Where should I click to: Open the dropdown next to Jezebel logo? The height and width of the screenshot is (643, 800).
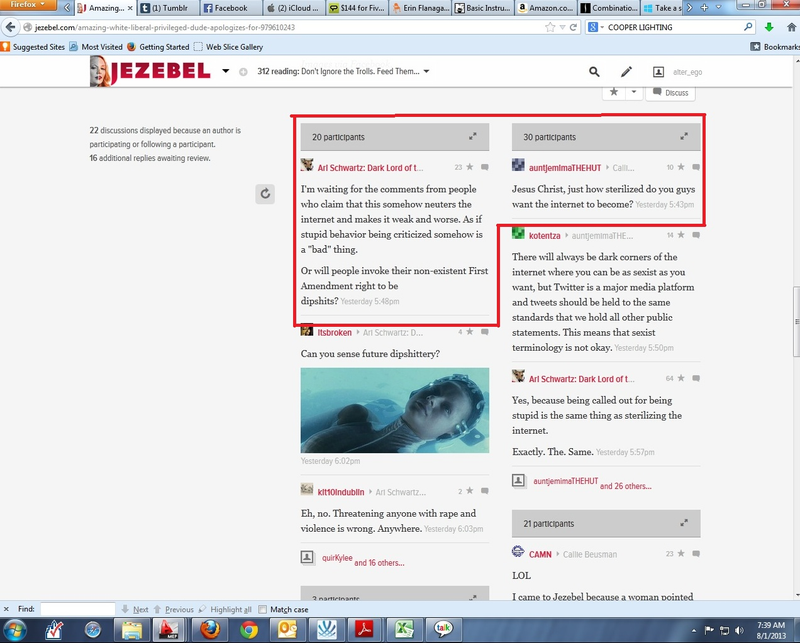(x=226, y=71)
